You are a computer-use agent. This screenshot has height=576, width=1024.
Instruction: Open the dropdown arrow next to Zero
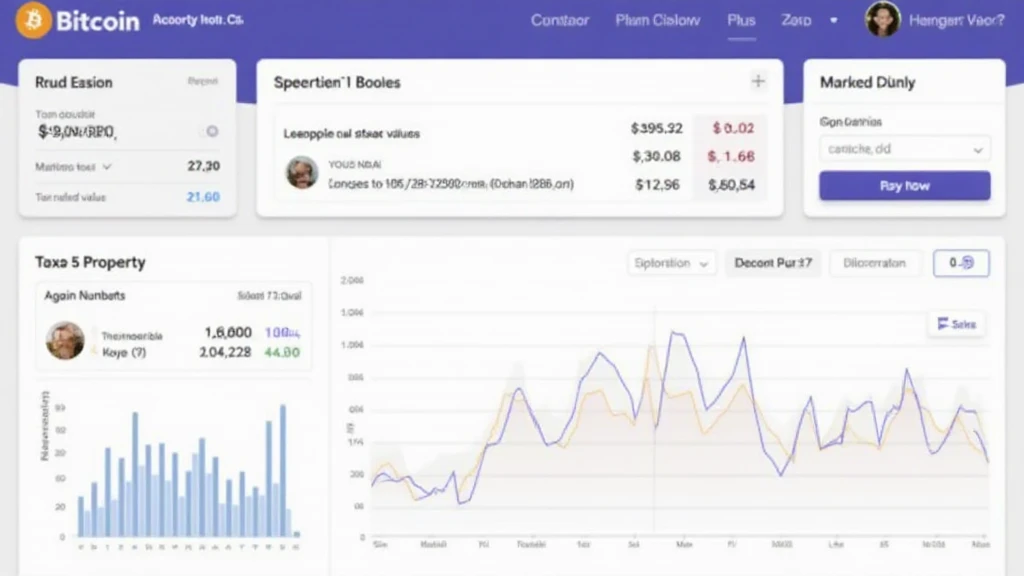831,21
